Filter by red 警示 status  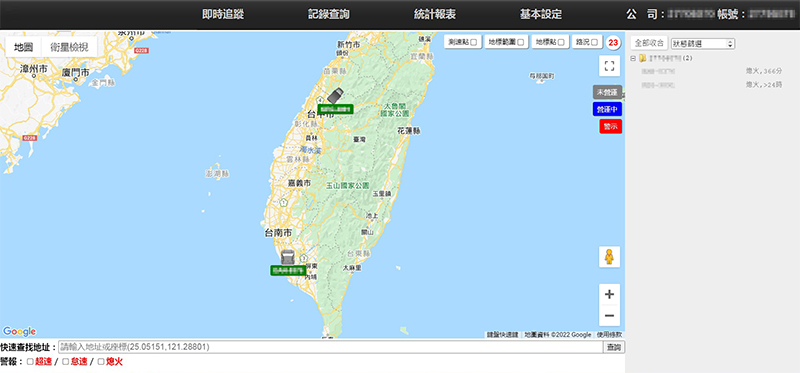pyautogui.click(x=610, y=127)
